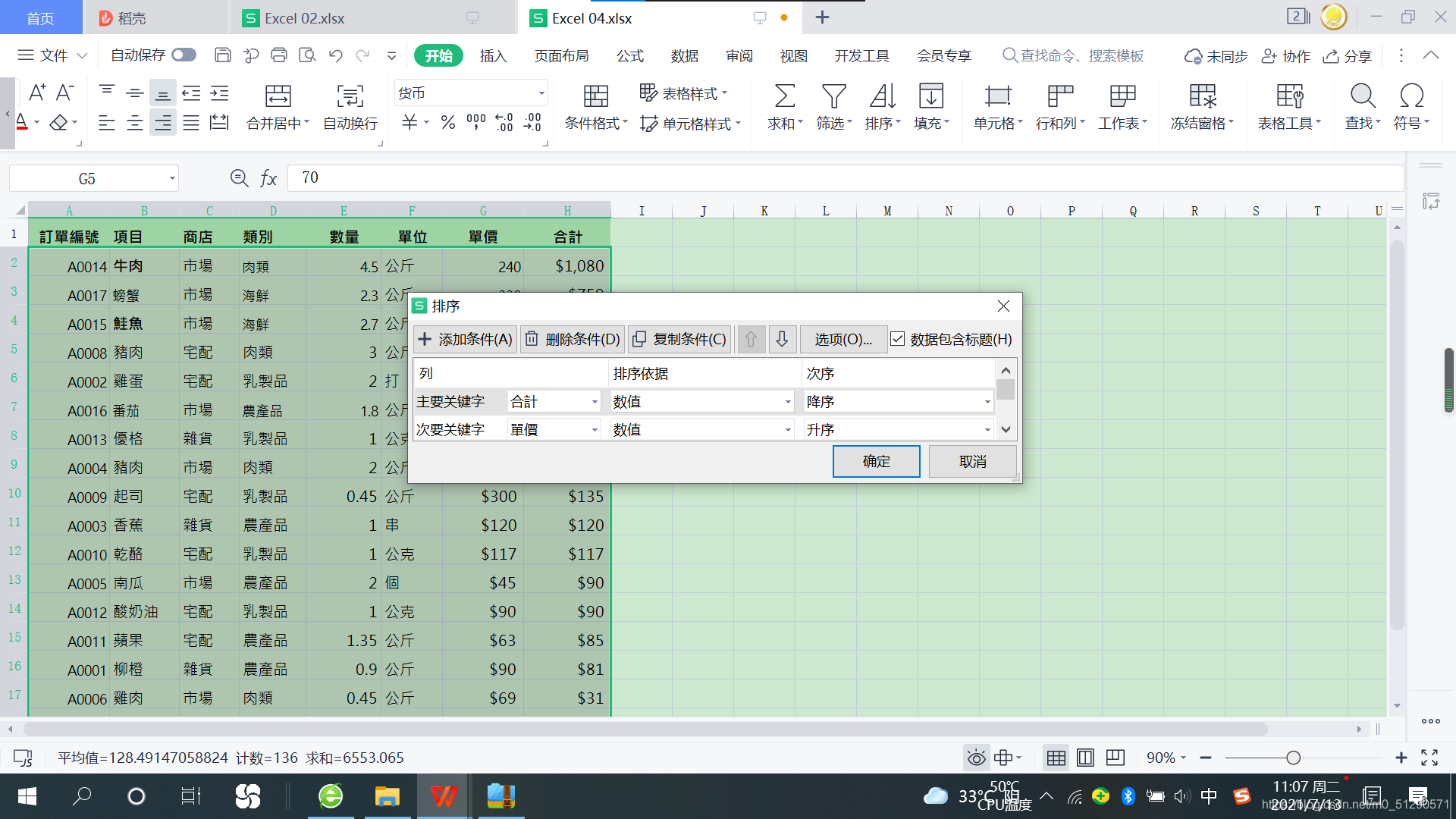
Task: Click the Conditional Formatting (条件格式) icon
Action: [x=595, y=96]
